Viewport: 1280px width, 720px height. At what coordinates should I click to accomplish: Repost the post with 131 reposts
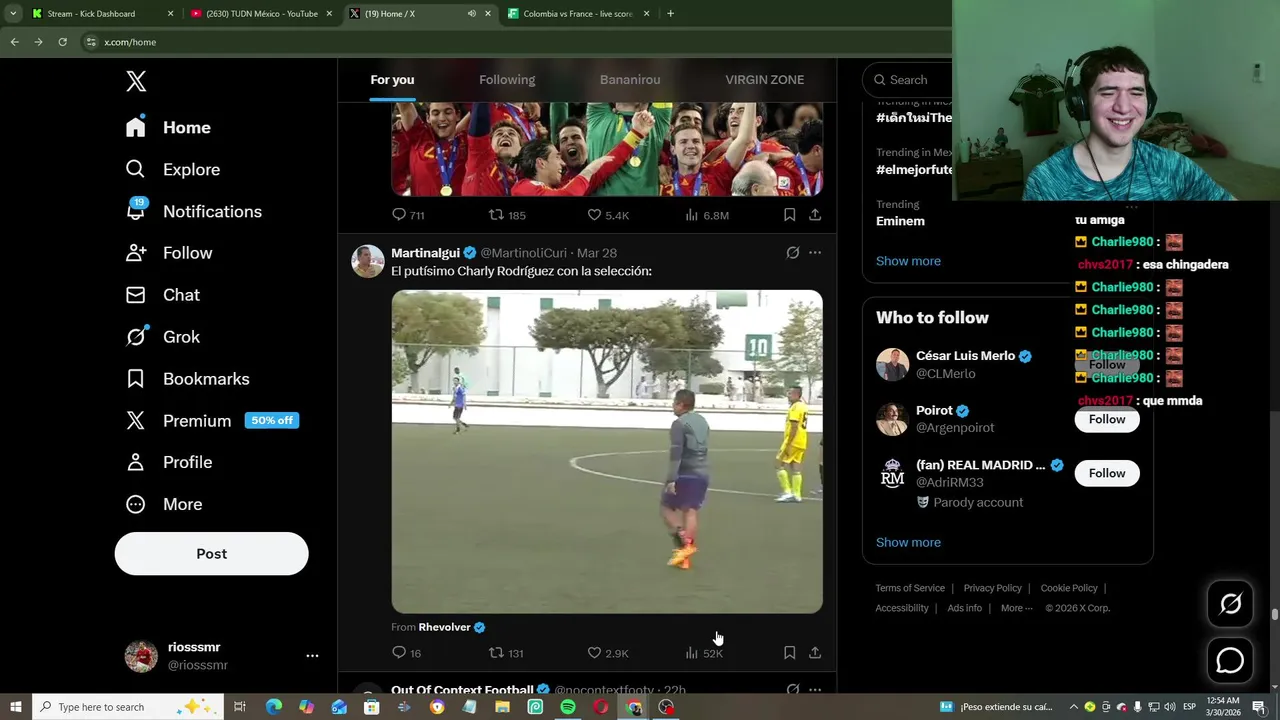[x=506, y=653]
